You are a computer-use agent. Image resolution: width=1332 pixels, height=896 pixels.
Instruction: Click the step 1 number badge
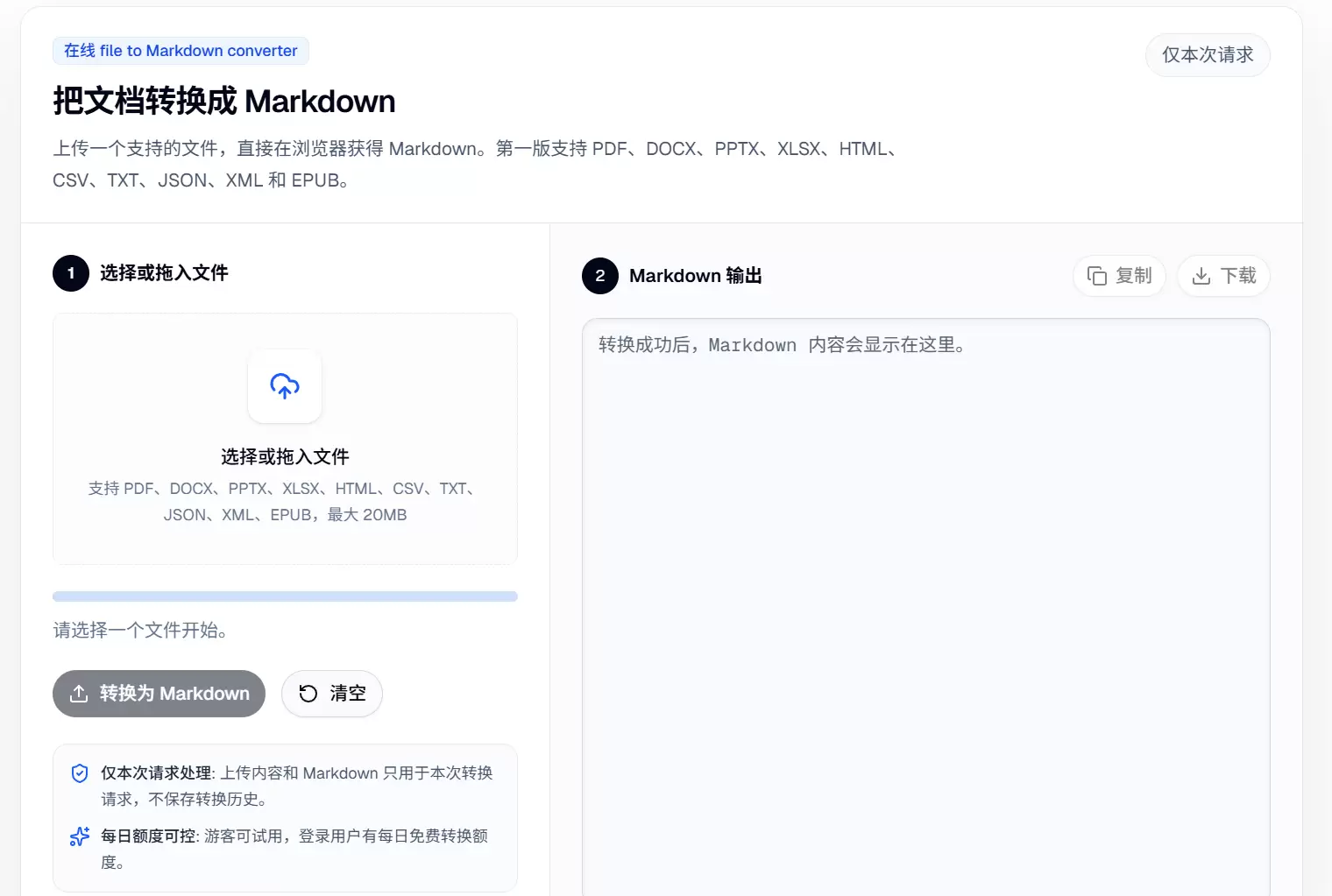pos(71,273)
